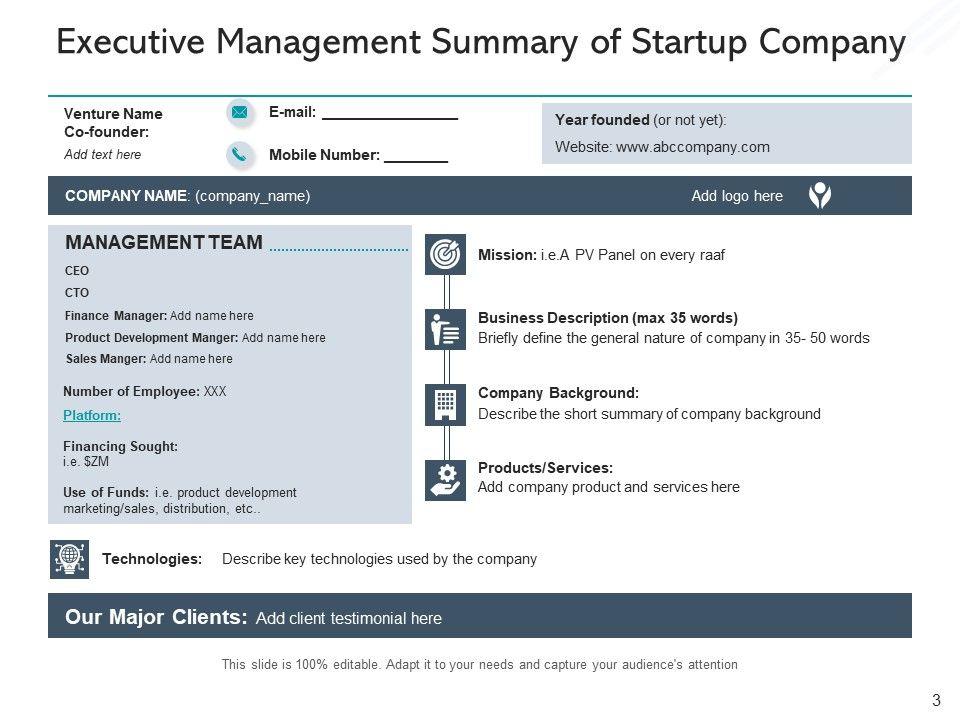Select the slide title heading
The height and width of the screenshot is (720, 960).
point(480,43)
